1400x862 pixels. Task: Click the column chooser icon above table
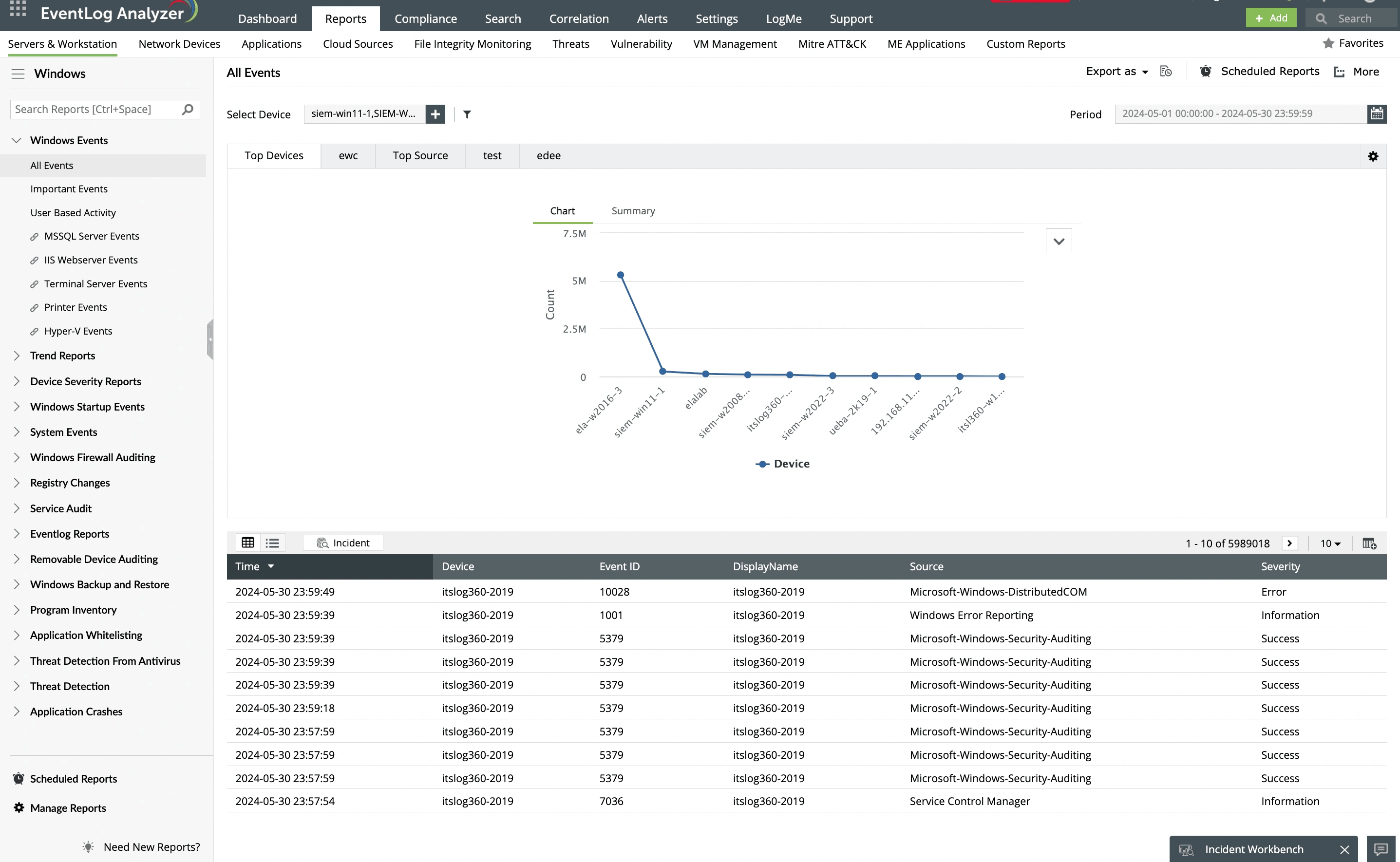(x=1369, y=543)
